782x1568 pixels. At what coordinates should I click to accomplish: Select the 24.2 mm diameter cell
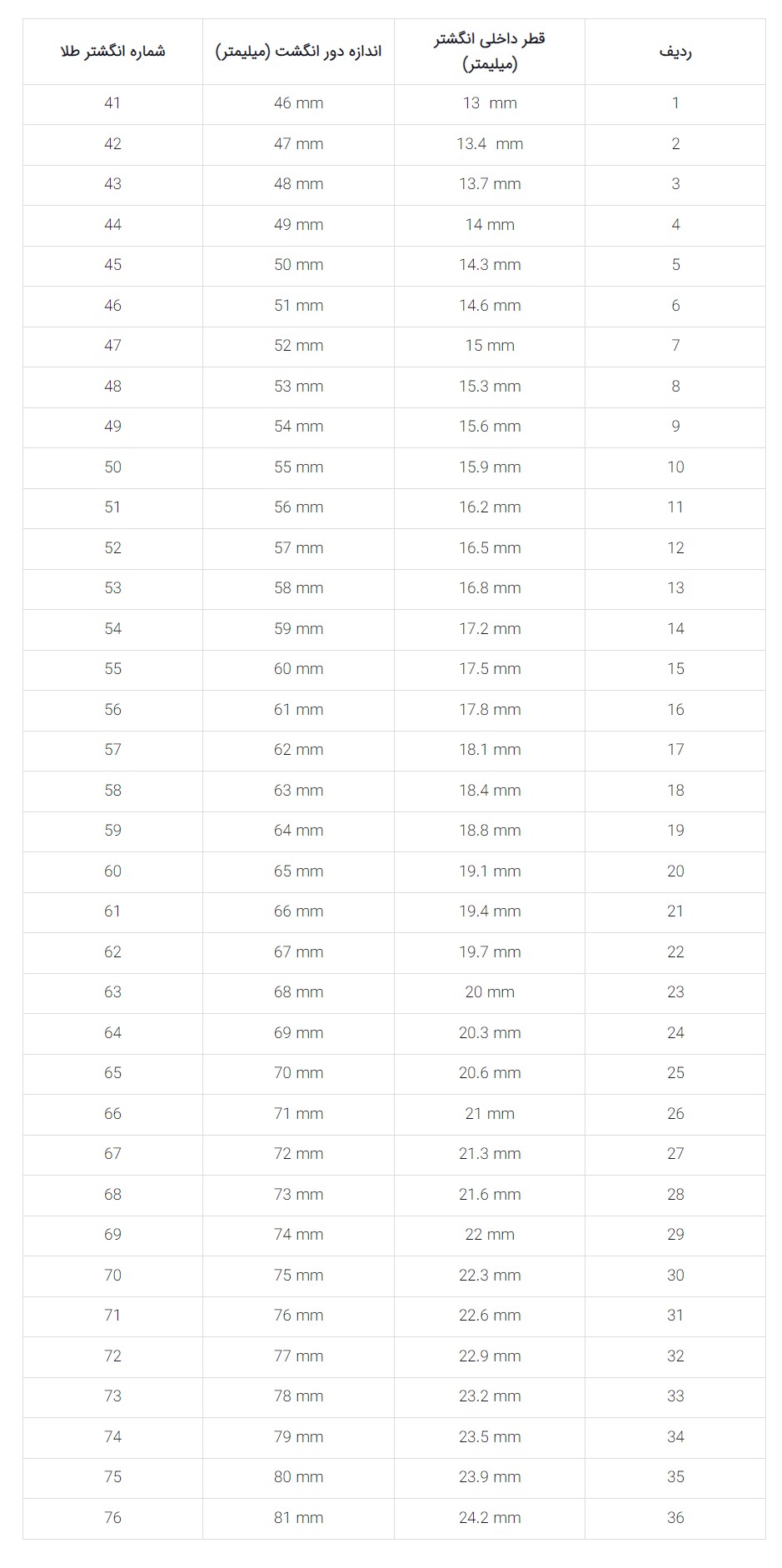coord(490,1519)
